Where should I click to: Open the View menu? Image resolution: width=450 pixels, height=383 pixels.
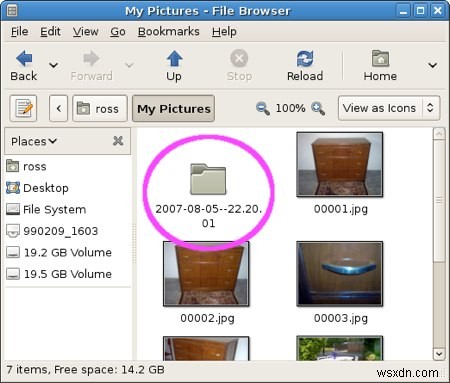click(86, 32)
